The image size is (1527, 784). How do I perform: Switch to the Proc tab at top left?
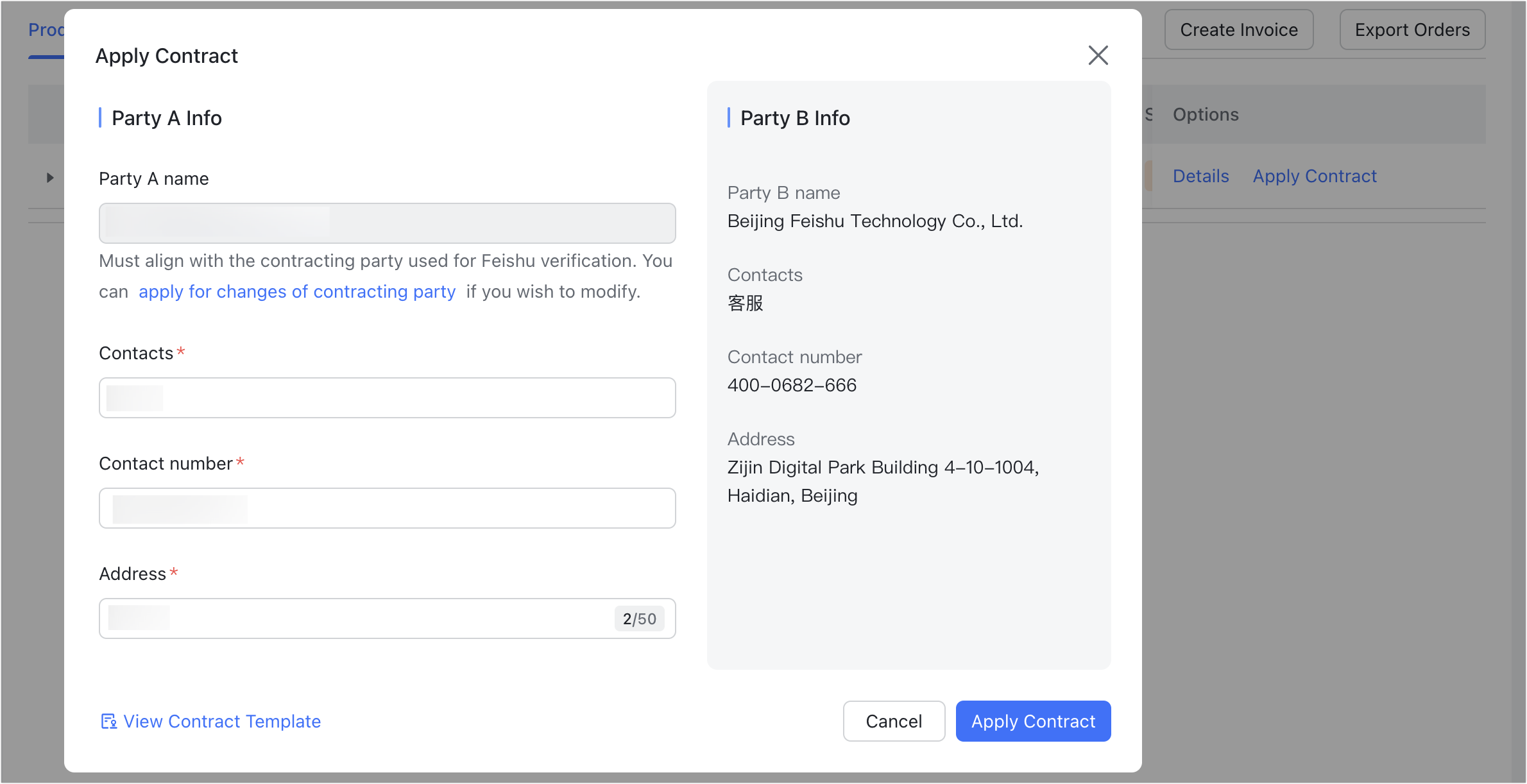click(47, 30)
